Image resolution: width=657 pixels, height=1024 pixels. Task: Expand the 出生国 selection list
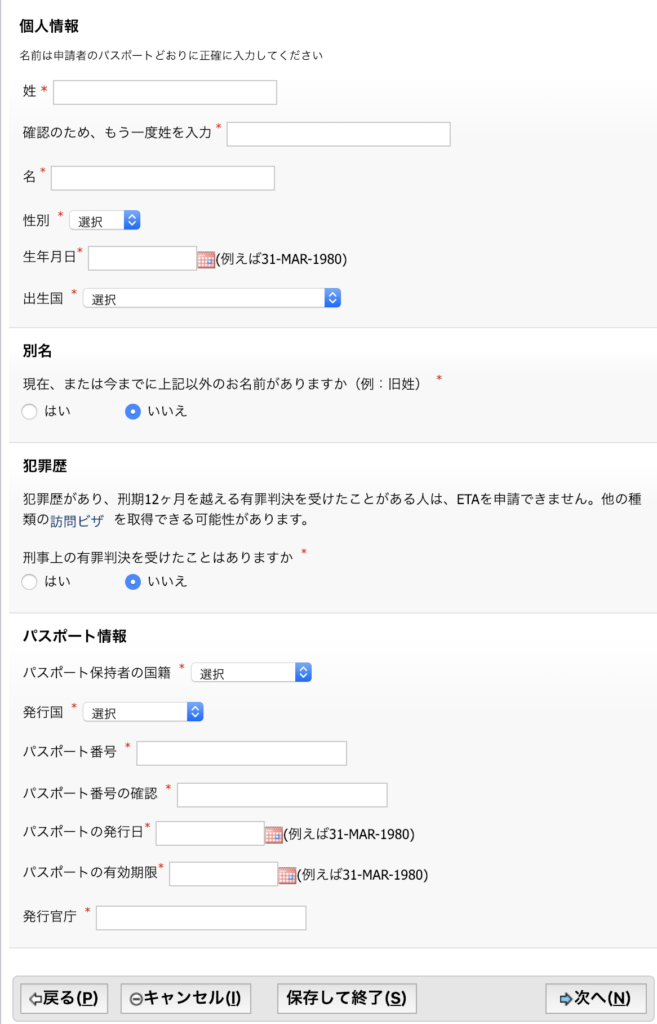[212, 298]
